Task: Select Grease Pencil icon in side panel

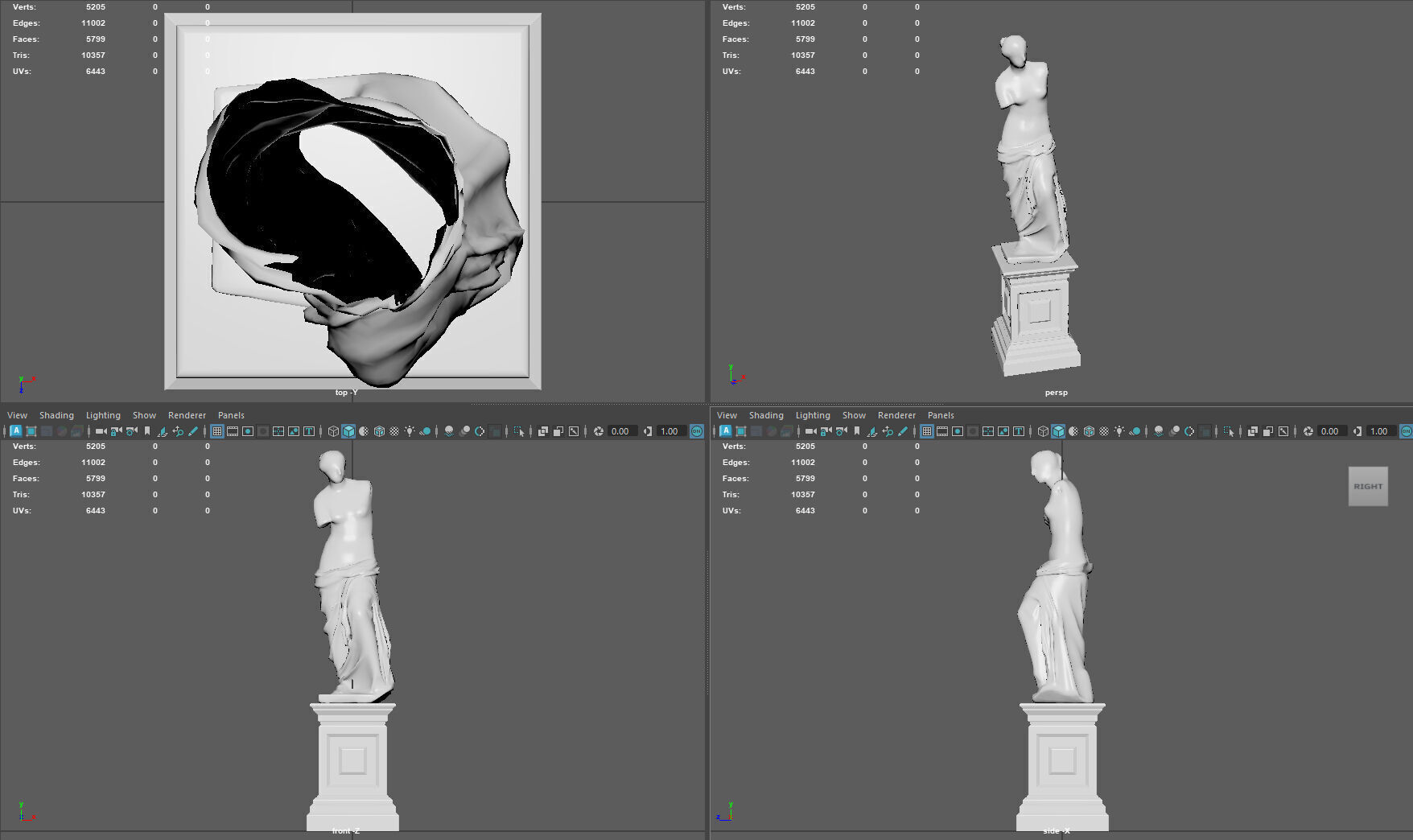Action: pos(903,431)
